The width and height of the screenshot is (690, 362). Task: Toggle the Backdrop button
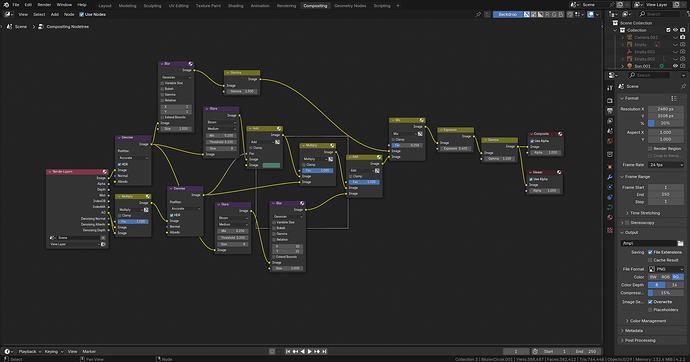tap(507, 15)
